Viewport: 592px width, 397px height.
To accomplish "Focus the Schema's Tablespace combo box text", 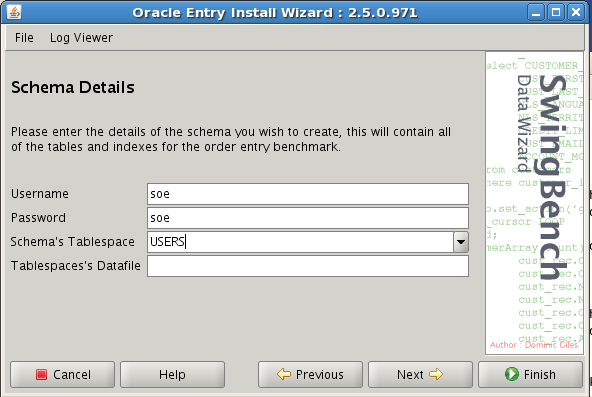I will (x=301, y=242).
